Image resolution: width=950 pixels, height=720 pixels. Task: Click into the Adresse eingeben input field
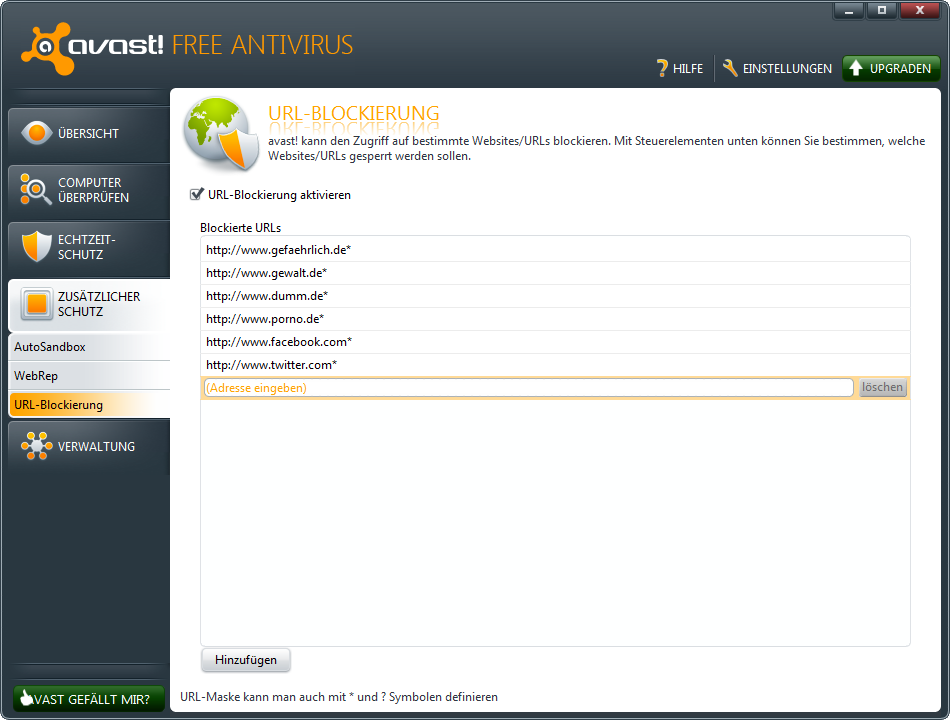pos(527,388)
